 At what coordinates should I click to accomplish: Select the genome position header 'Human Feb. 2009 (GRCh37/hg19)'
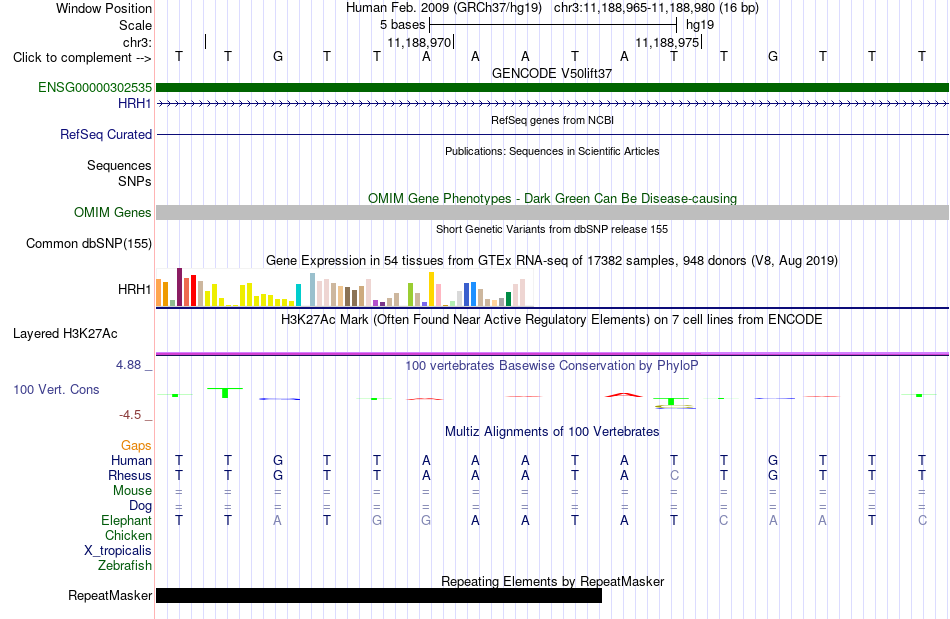click(446, 8)
